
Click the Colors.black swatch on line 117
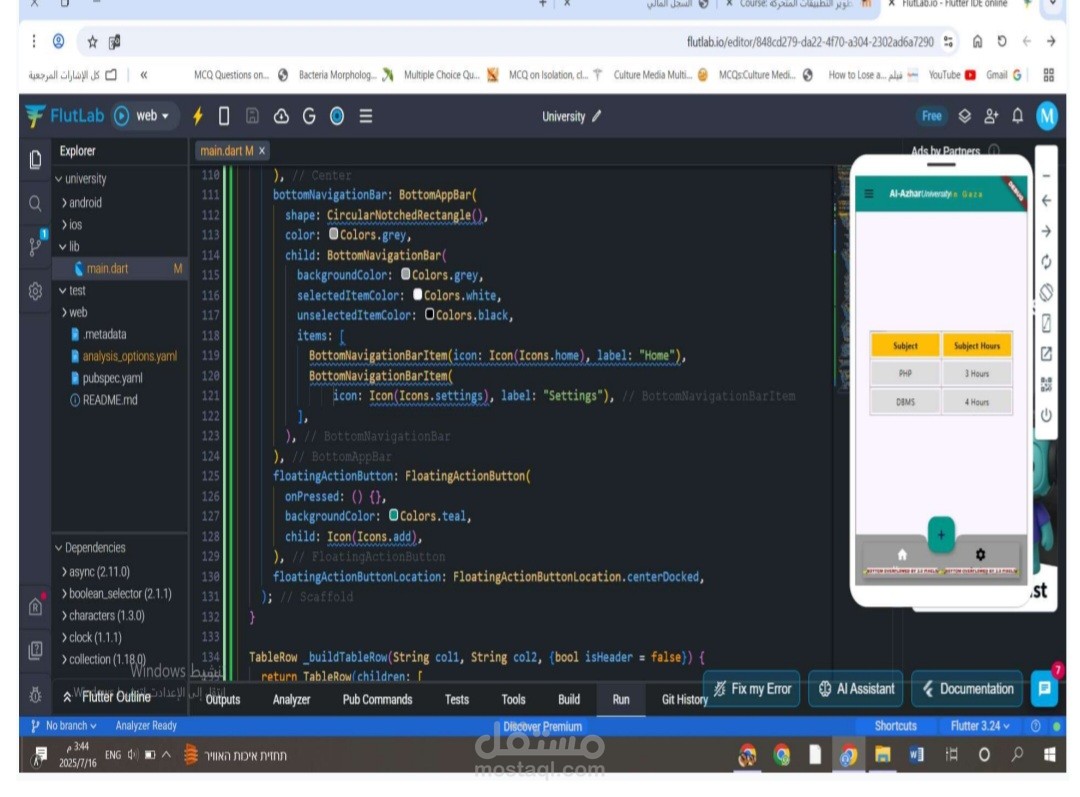[x=429, y=314]
